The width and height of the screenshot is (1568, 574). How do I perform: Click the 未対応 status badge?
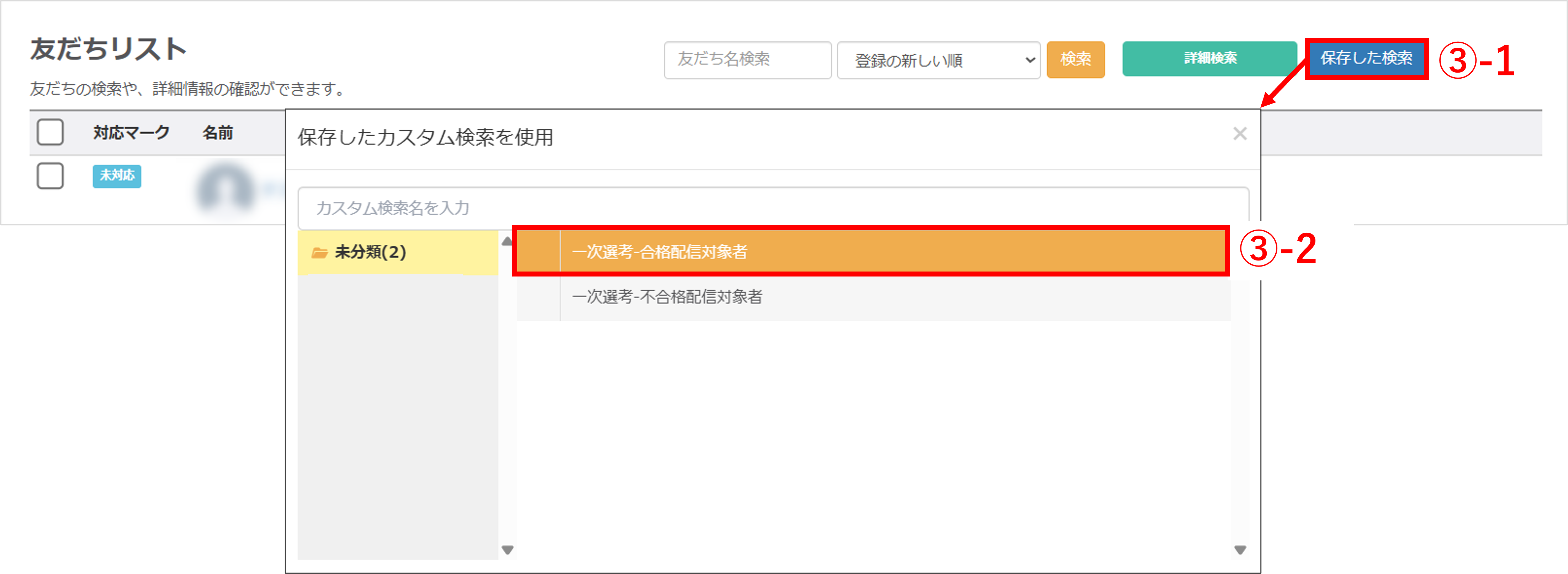click(117, 176)
